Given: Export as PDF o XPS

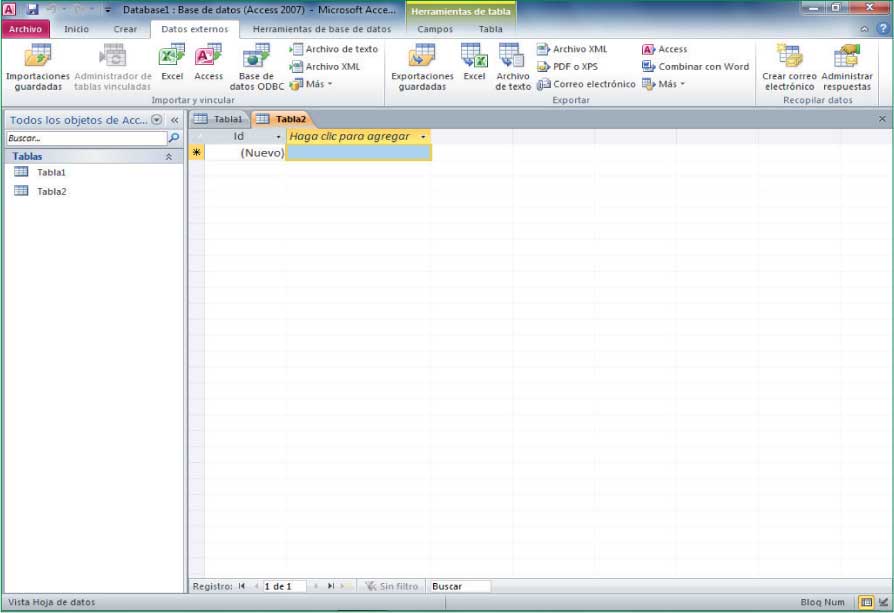Looking at the screenshot, I should [x=567, y=67].
